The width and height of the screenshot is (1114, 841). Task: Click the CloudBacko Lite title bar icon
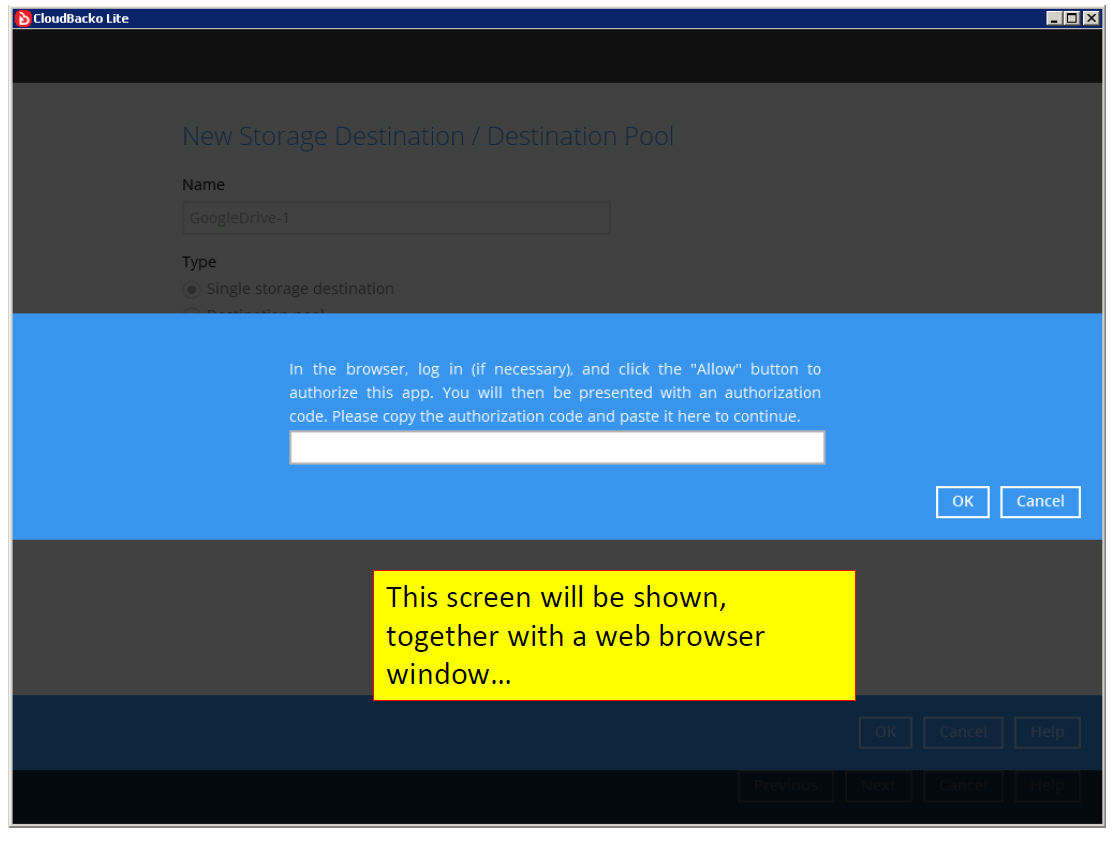click(23, 18)
